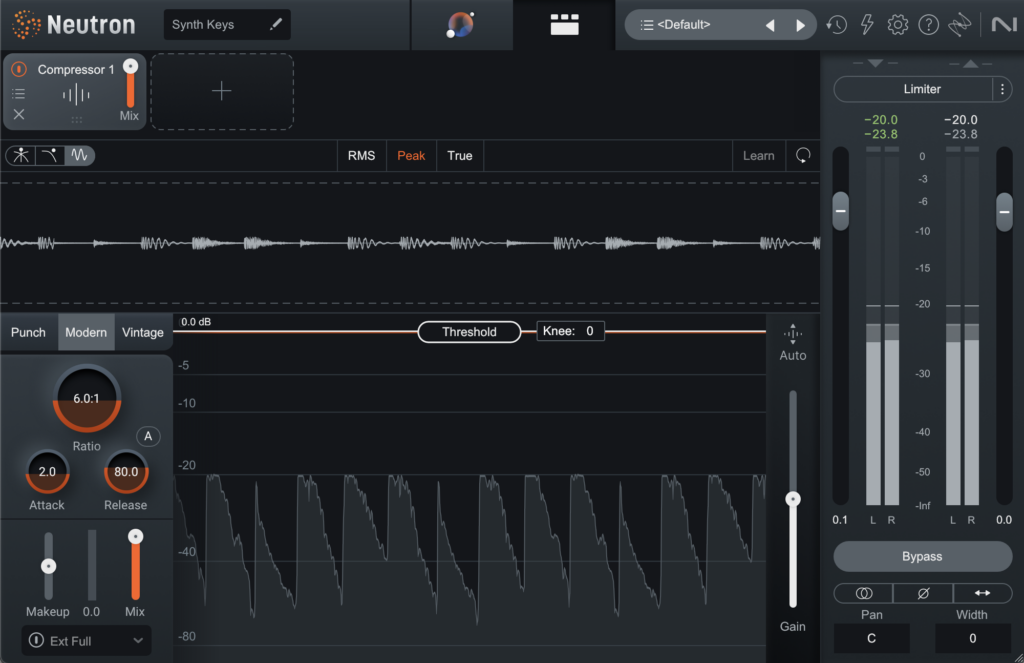
Task: Click the output peak value -20.0
Action: point(961,120)
